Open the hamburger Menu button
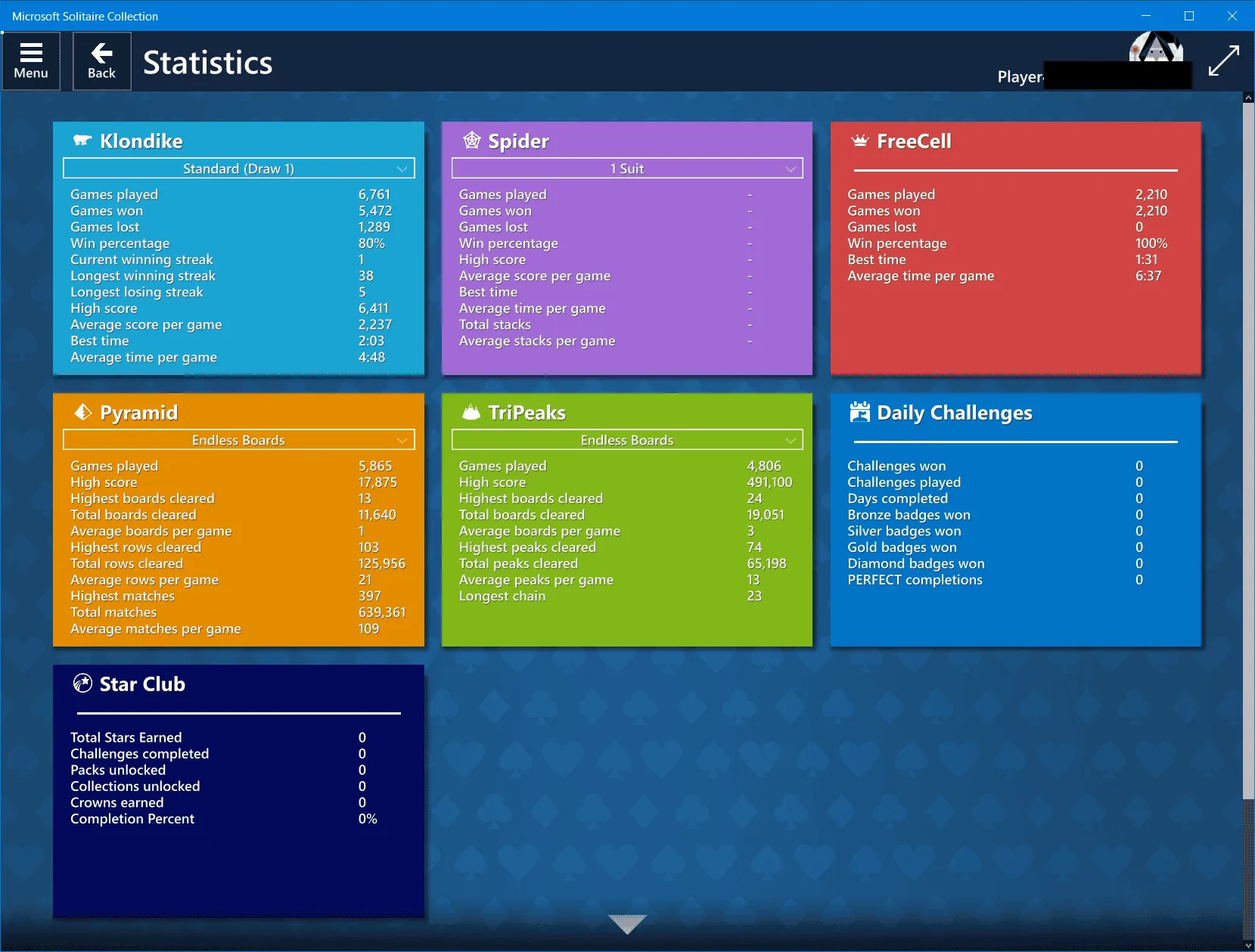 pos(31,61)
